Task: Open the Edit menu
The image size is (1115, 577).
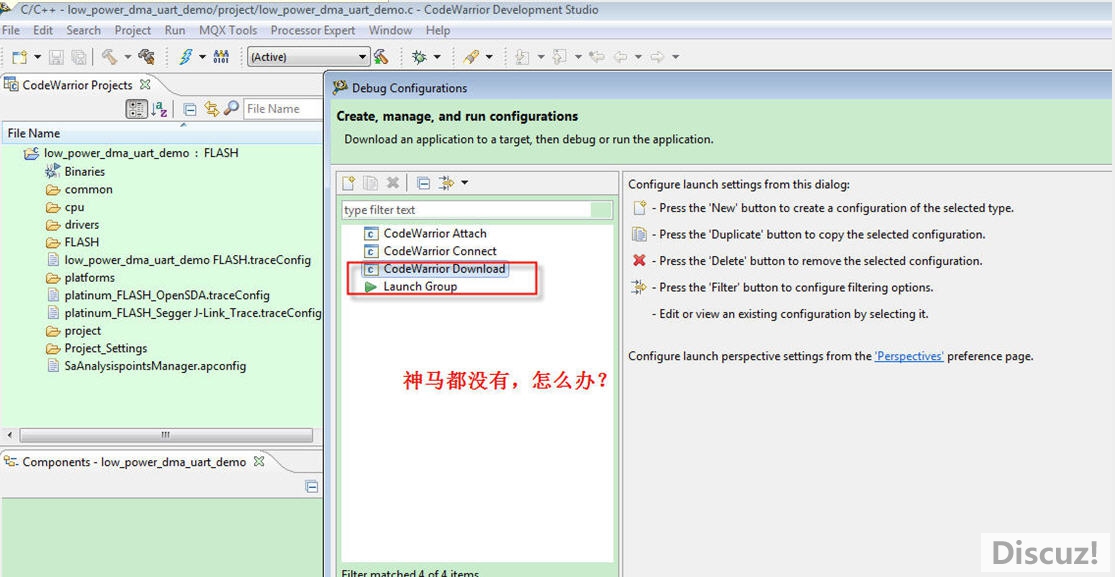Action: point(43,31)
